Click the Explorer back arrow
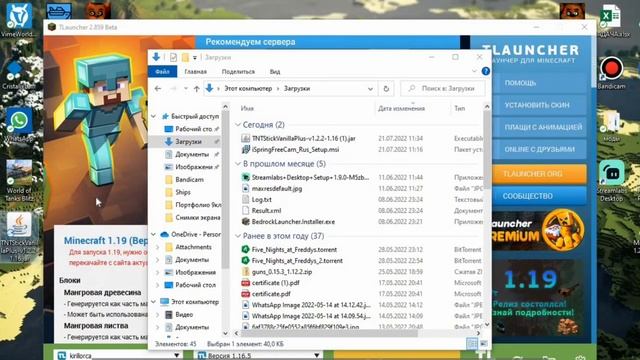The width and height of the screenshot is (640, 360). [158, 89]
